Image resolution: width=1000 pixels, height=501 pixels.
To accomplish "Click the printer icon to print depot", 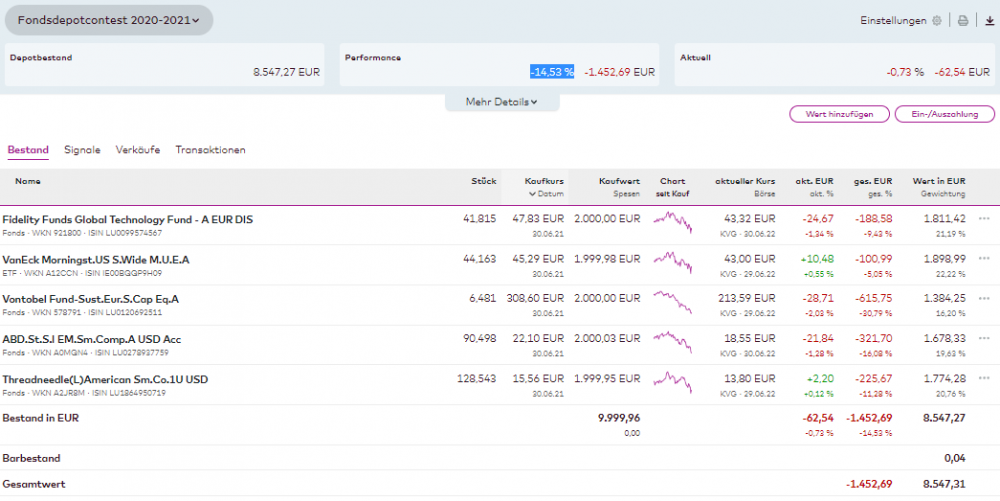I will [963, 20].
